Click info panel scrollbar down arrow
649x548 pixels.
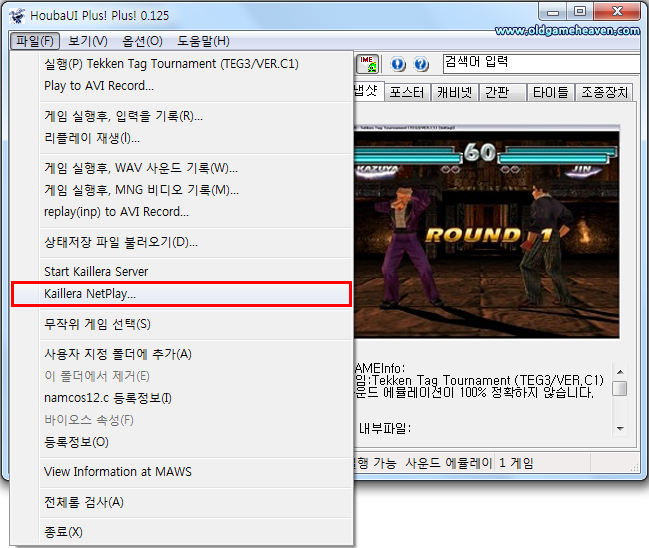620,428
